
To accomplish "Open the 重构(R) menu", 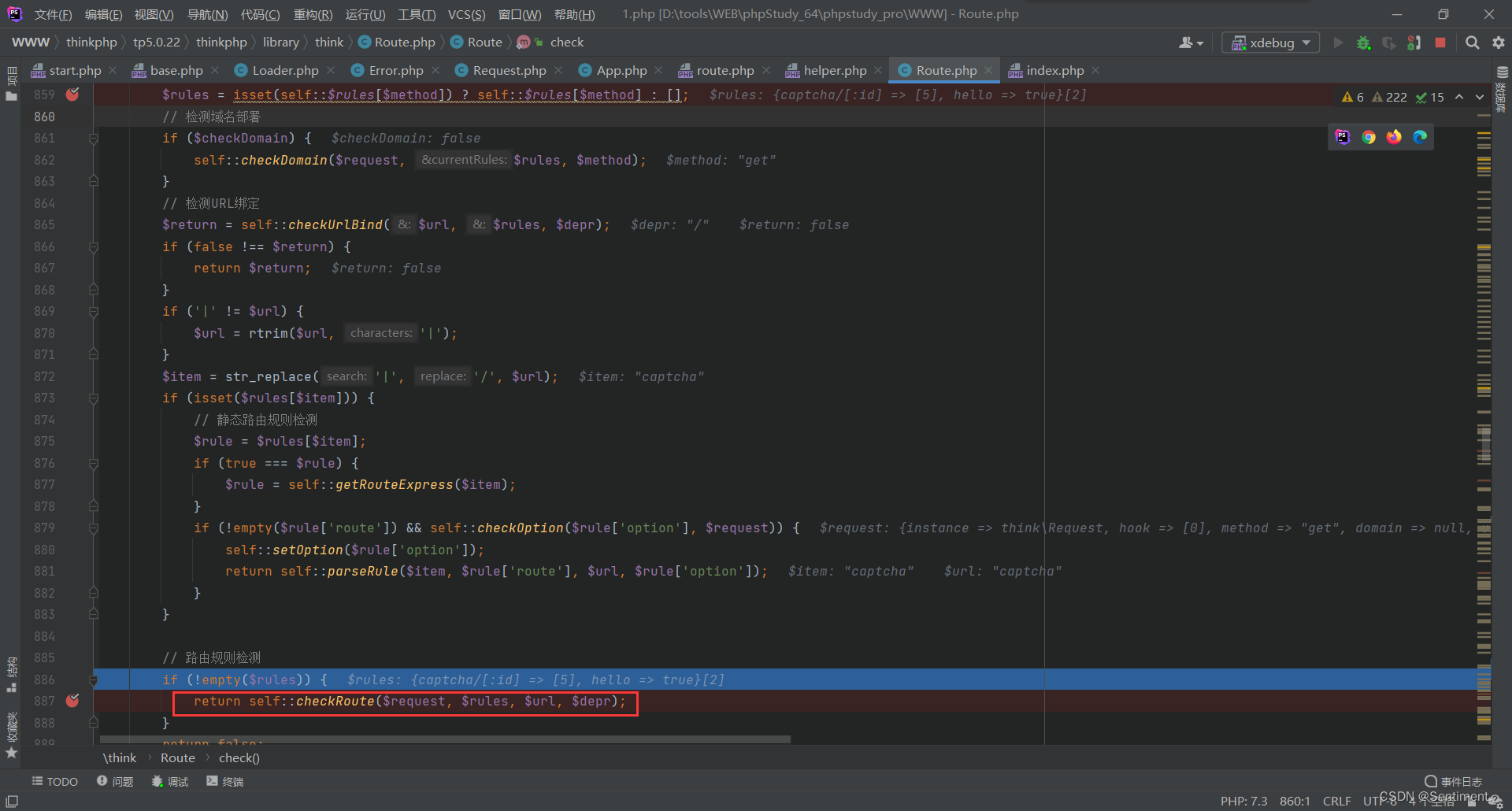I will (x=313, y=14).
